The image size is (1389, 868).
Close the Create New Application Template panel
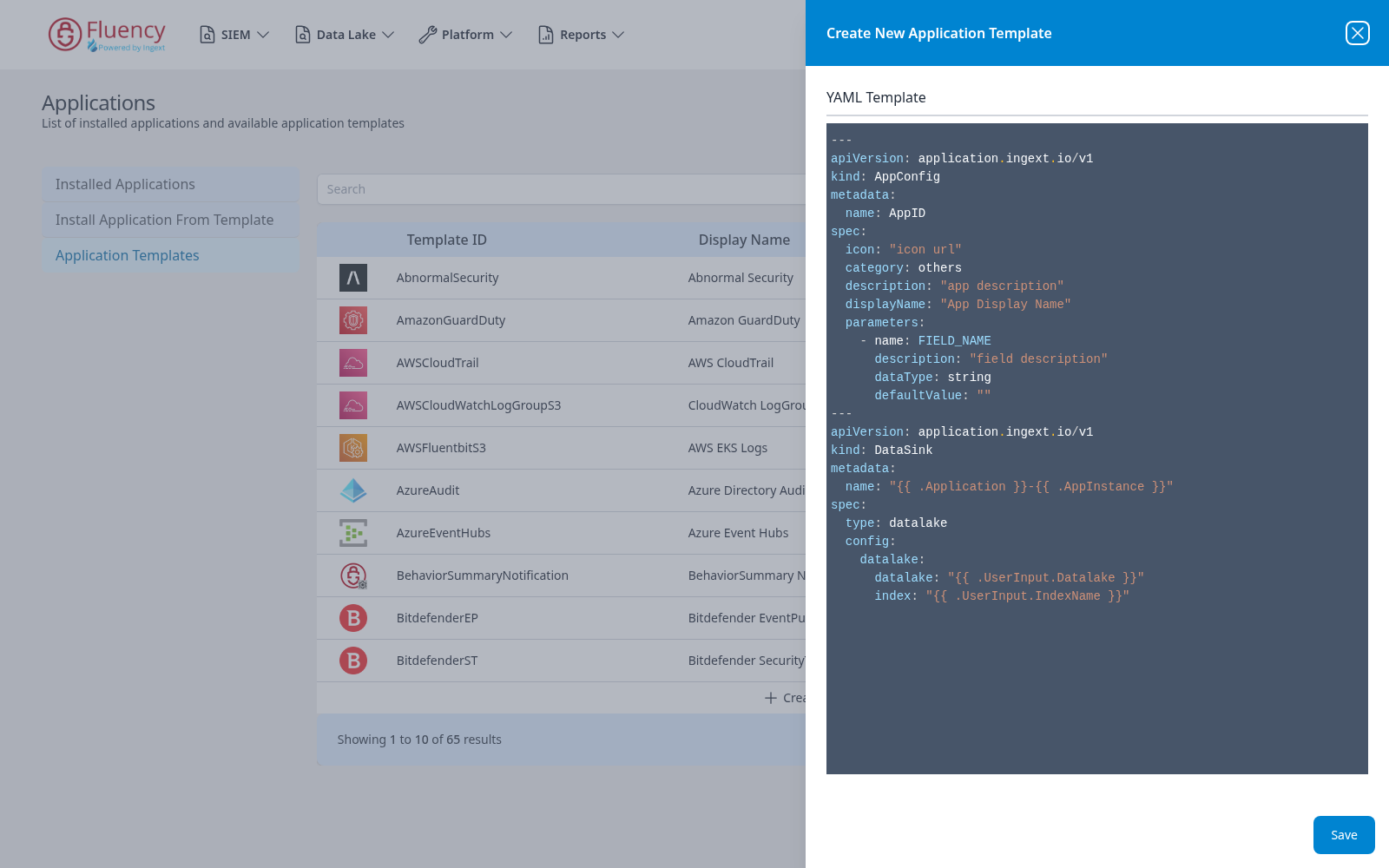pos(1357,33)
